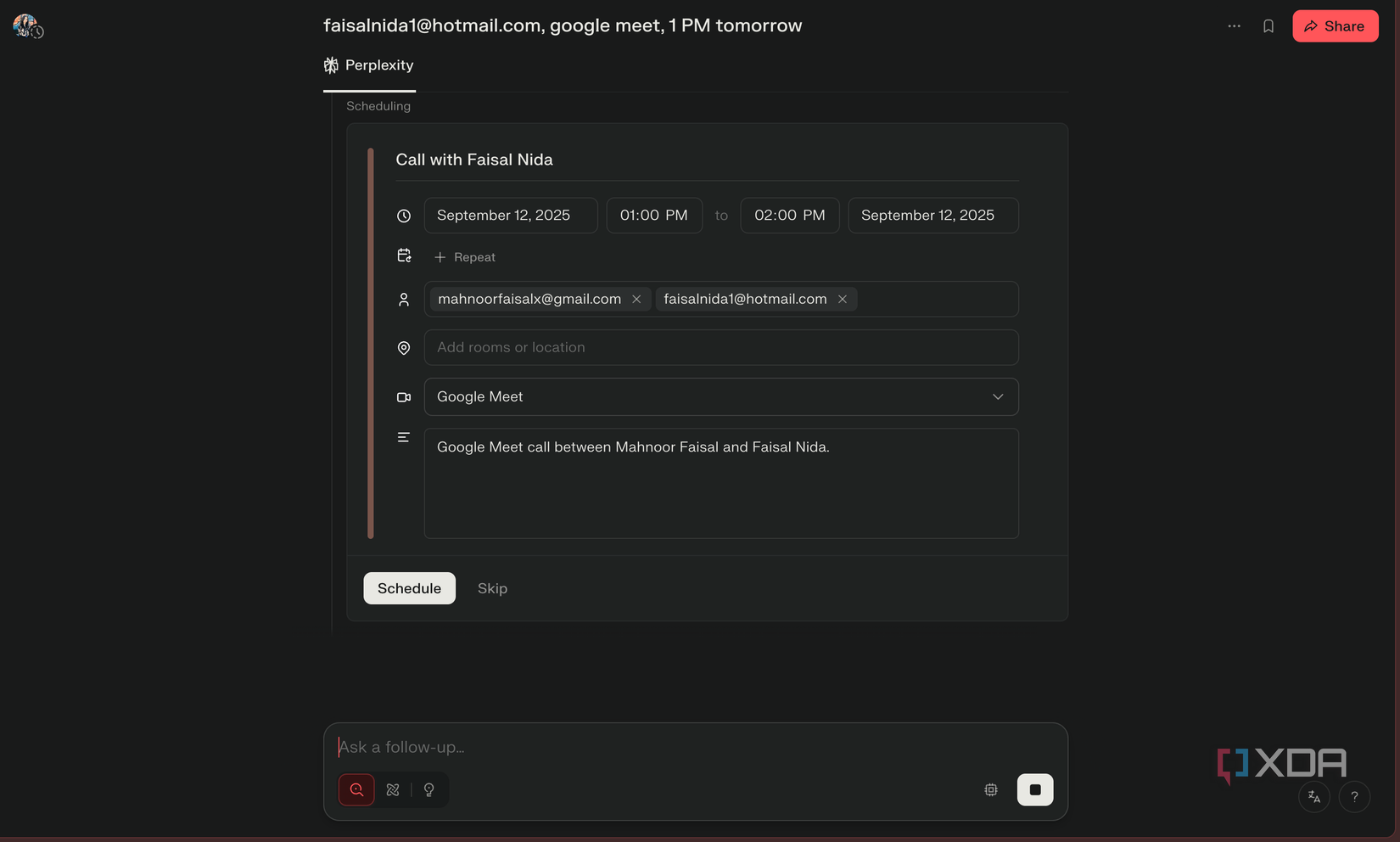Viewport: 1400px width, 842px height.
Task: Click the lightbulb suggestions icon
Action: (x=428, y=789)
